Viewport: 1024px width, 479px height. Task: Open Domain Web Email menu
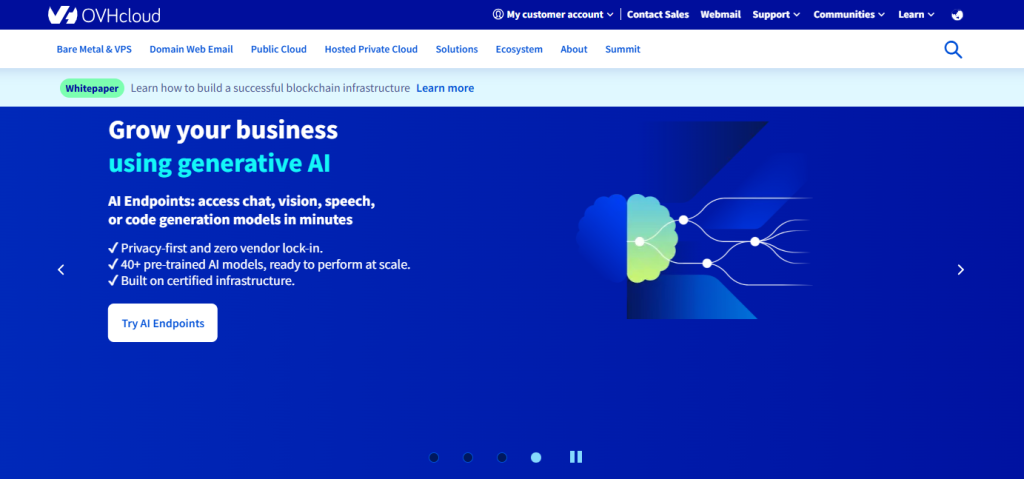191,49
